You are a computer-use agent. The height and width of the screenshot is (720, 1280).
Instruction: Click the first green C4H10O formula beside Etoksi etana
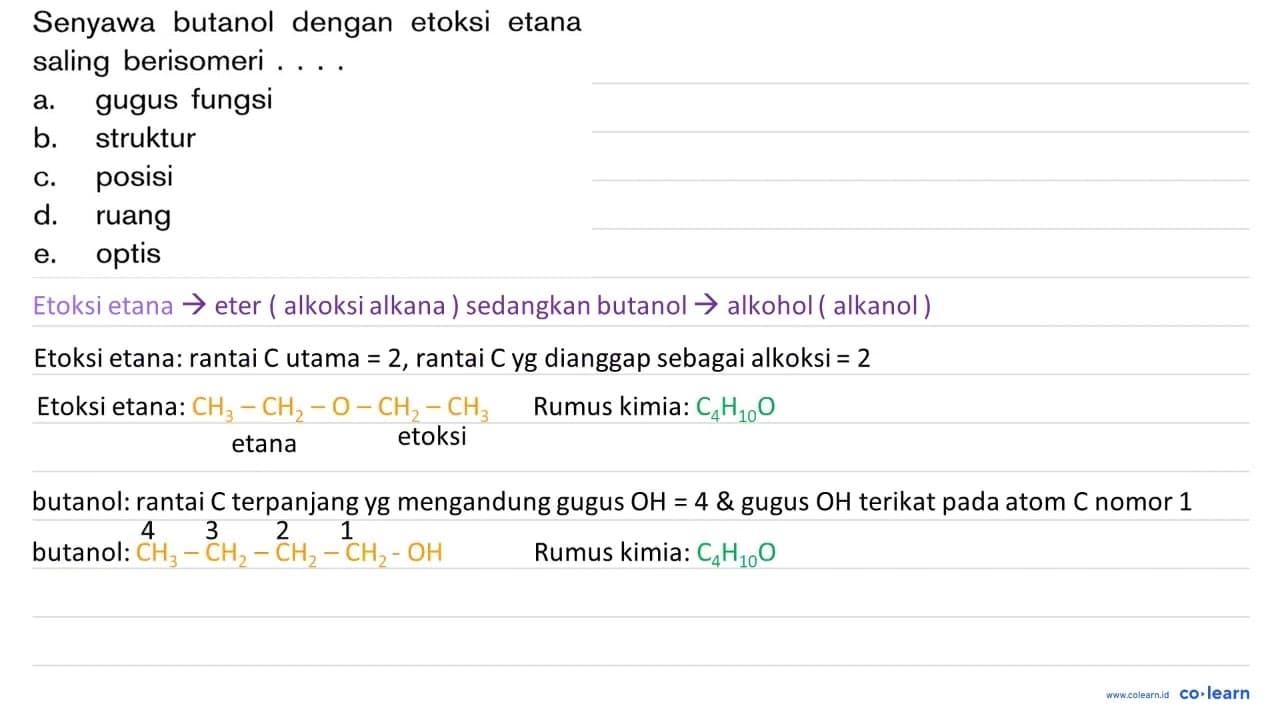coord(735,407)
